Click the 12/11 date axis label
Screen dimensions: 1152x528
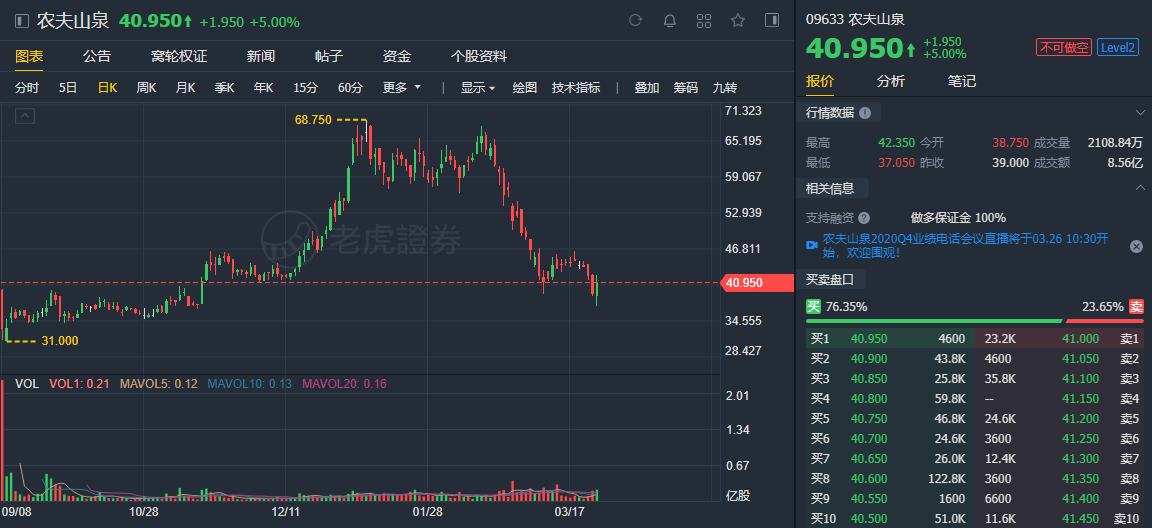(286, 510)
